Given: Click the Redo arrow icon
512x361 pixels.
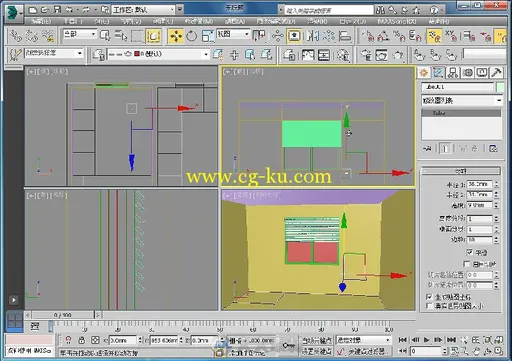Looking at the screenshot, I should point(86,10).
